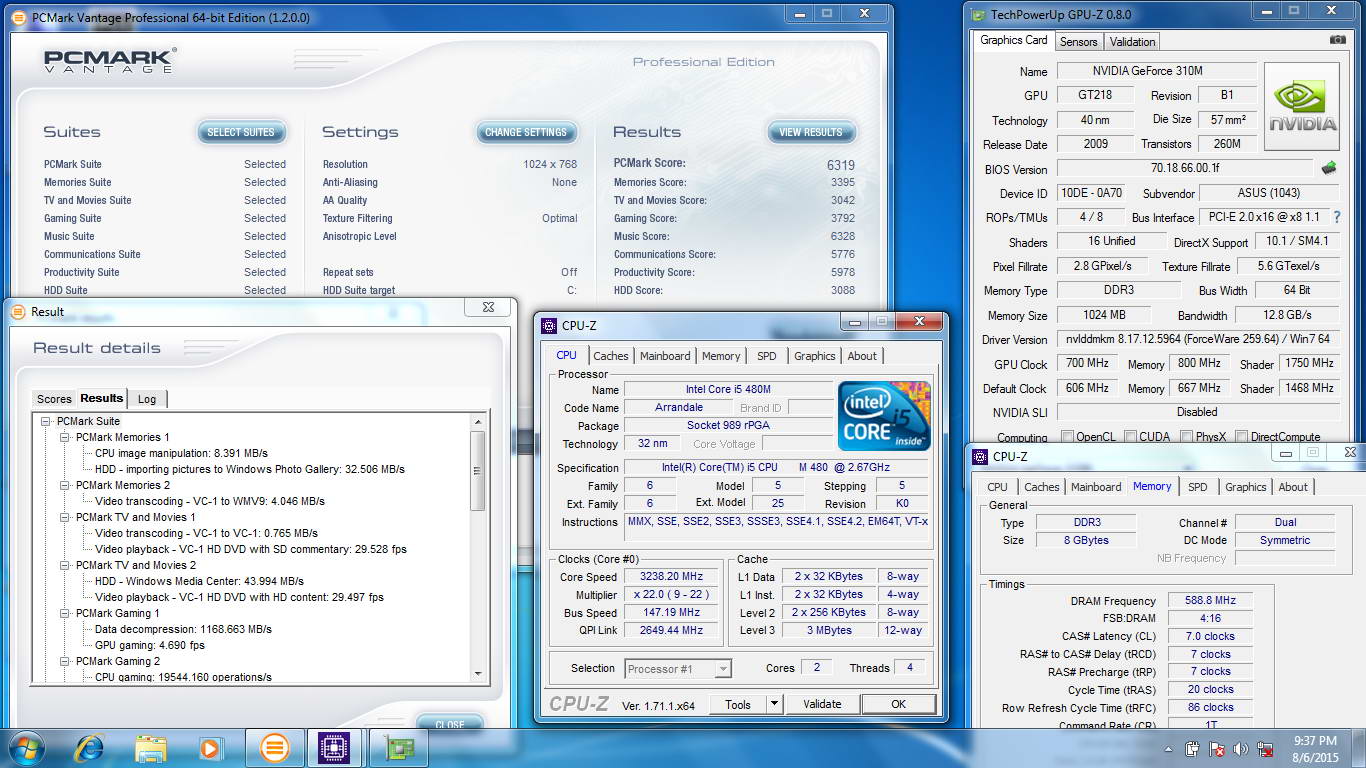Click the Graphics tab in front CPU-Z
The width and height of the screenshot is (1366, 768).
815,356
